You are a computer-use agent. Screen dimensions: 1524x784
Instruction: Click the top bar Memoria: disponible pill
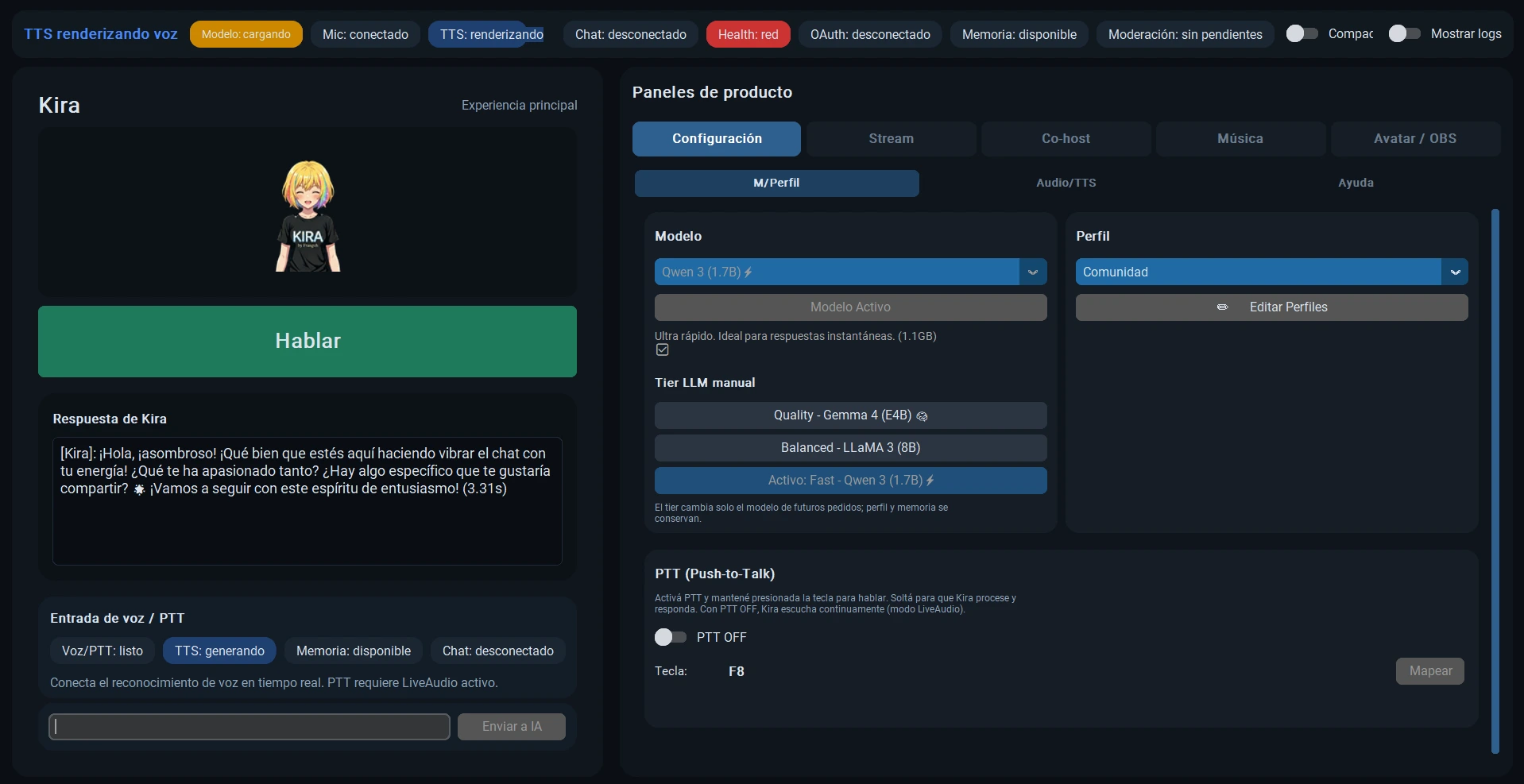coord(1019,34)
